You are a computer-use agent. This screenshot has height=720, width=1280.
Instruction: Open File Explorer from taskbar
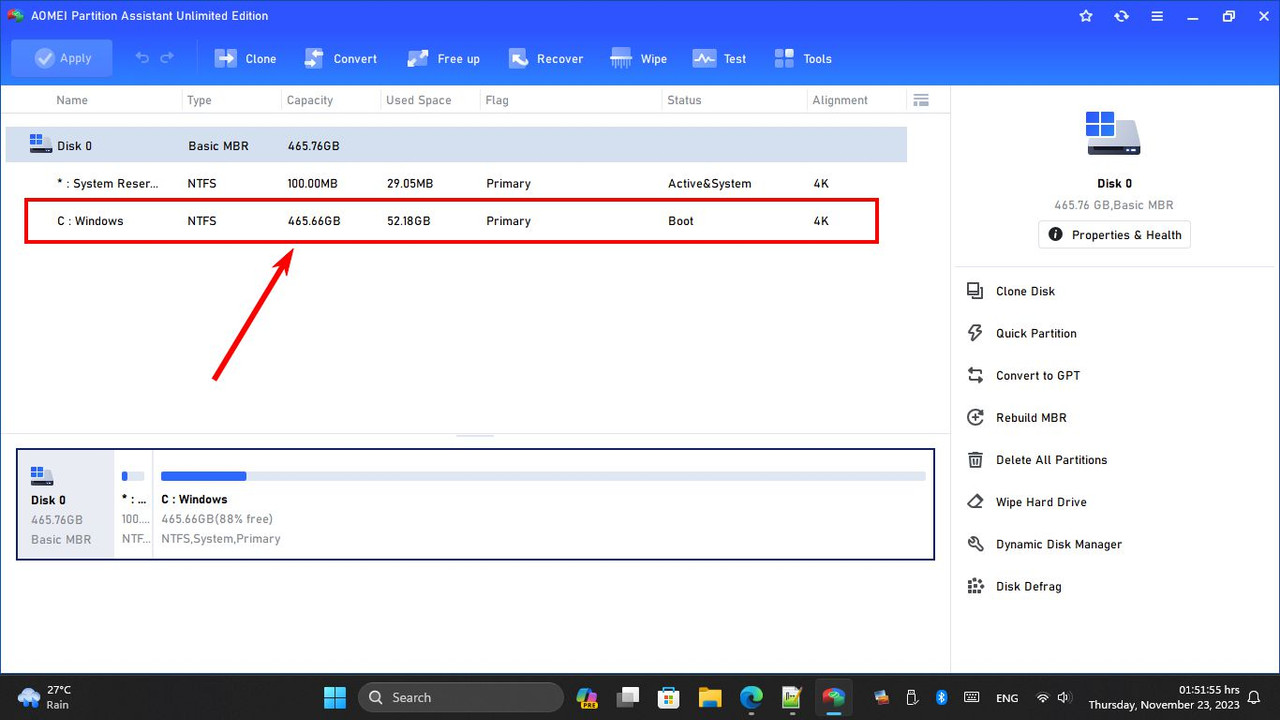[x=710, y=697]
